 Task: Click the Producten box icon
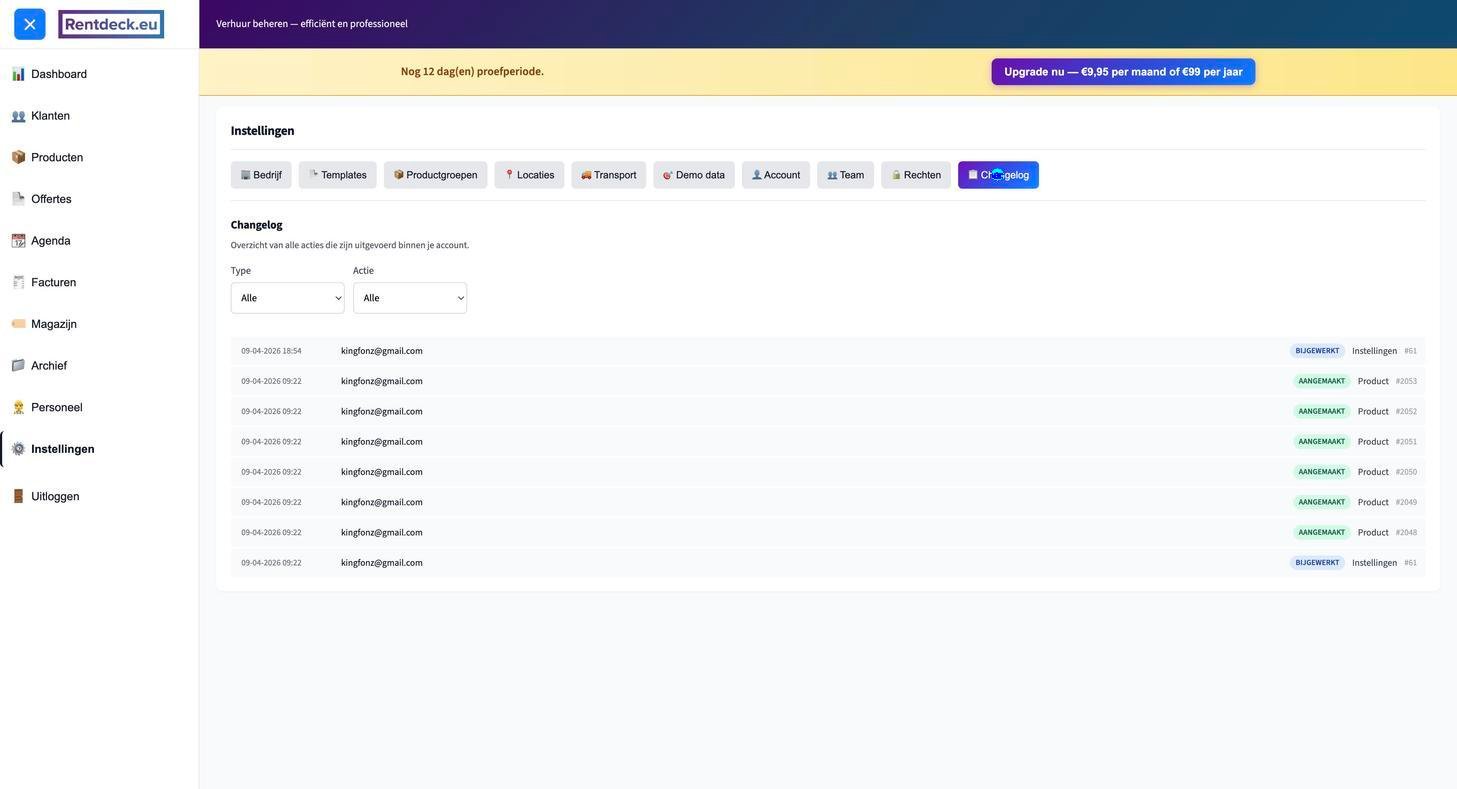tap(18, 157)
